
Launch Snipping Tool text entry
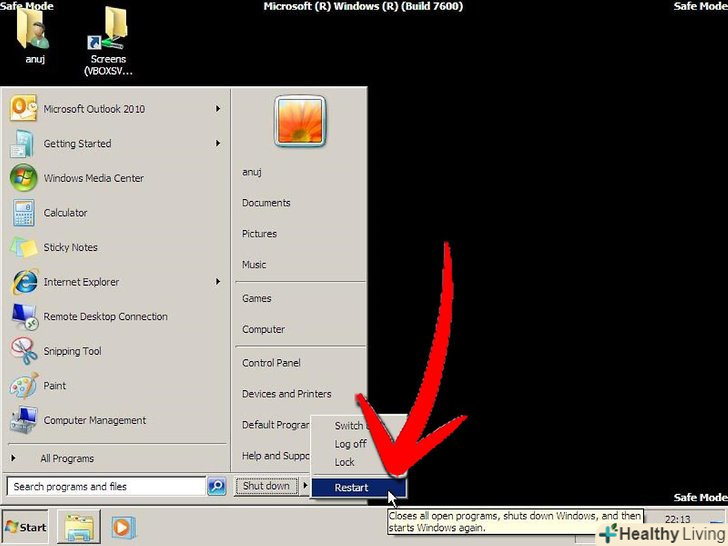pyautogui.click(x=72, y=351)
